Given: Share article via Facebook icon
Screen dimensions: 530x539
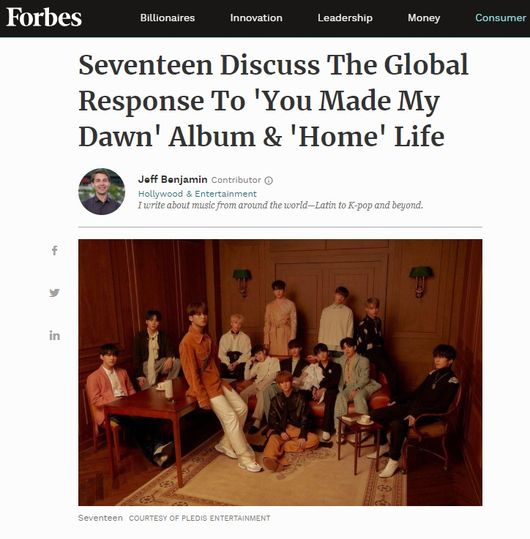Looking at the screenshot, I should click(x=55, y=250).
